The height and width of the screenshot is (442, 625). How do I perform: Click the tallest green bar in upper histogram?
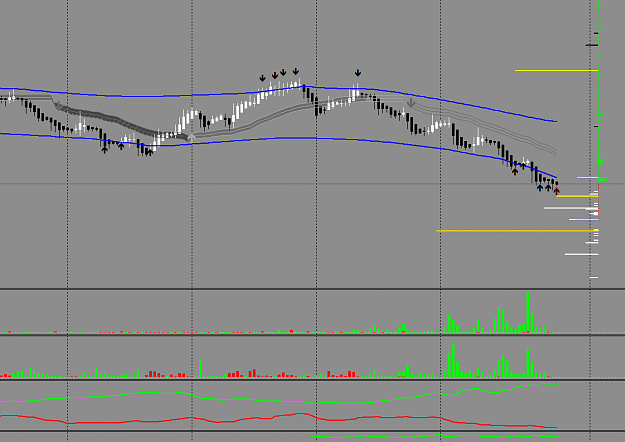click(528, 312)
